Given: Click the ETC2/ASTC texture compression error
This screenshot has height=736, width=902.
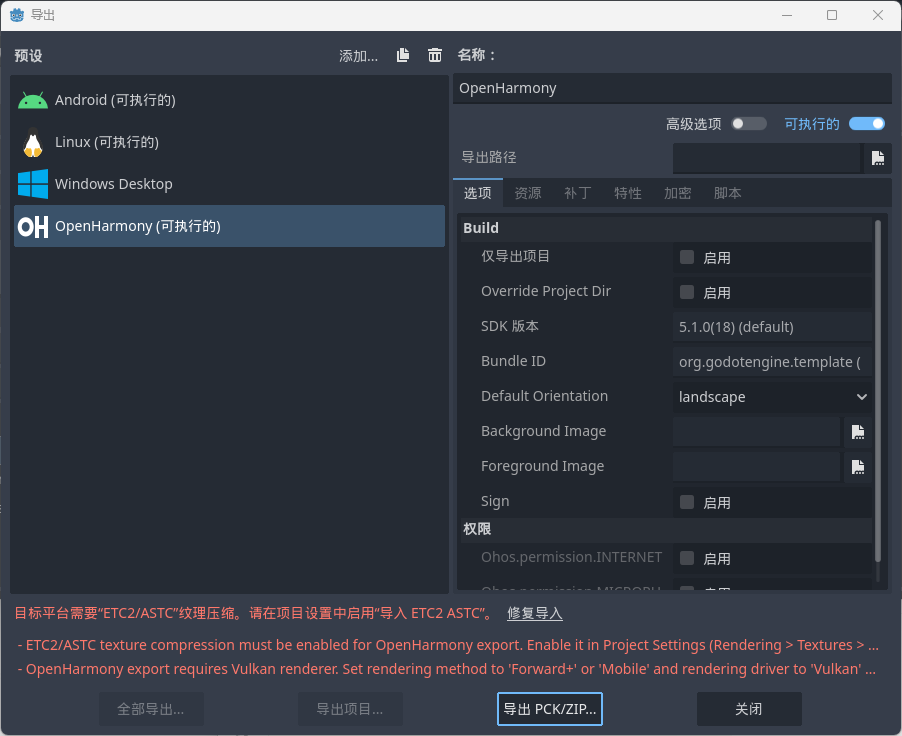Looking at the screenshot, I should click(x=447, y=645).
